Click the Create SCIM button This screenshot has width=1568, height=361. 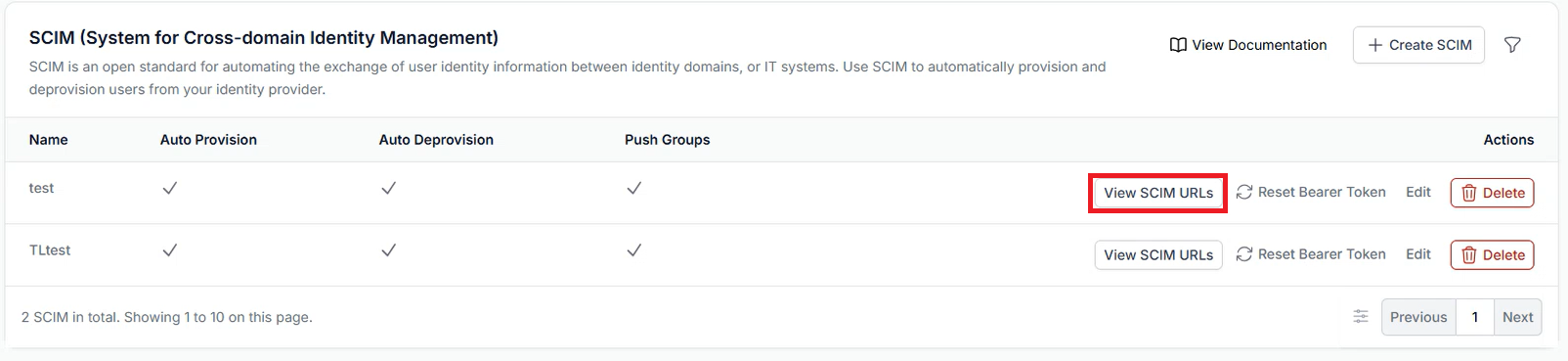[x=1418, y=45]
